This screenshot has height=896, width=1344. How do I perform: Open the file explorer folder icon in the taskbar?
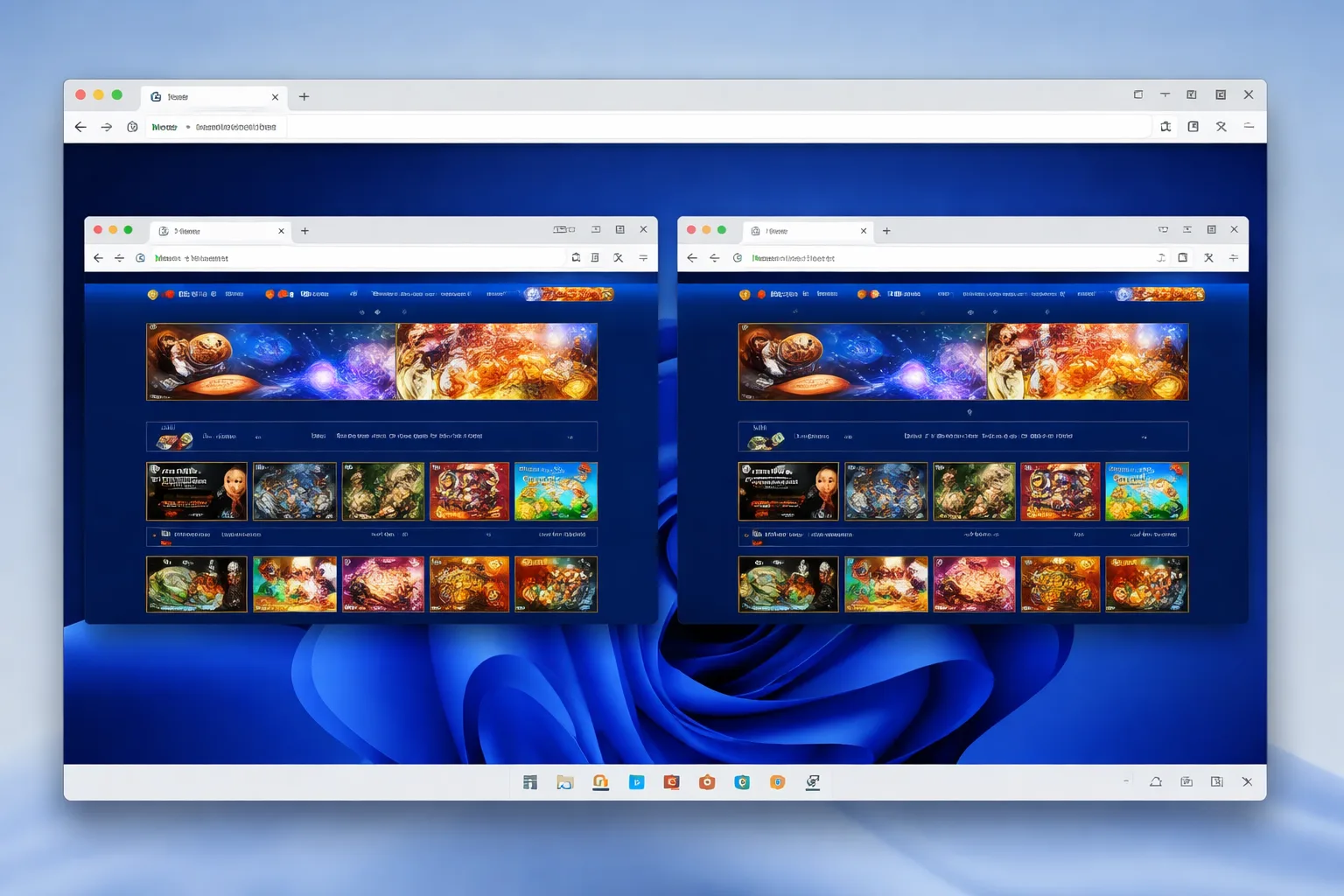pyautogui.click(x=565, y=782)
